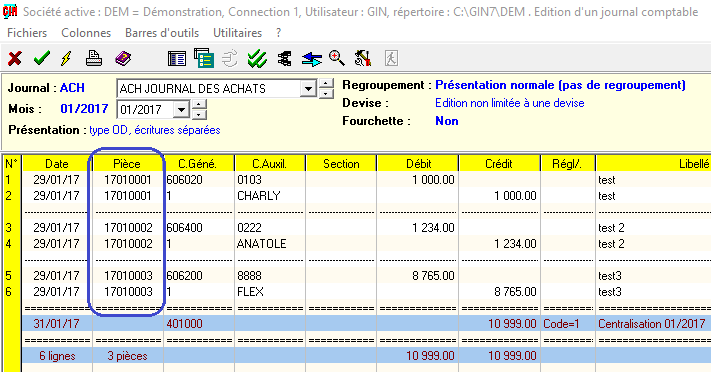Click the Débit column header
Image resolution: width=711 pixels, height=372 pixels.
[x=418, y=163]
